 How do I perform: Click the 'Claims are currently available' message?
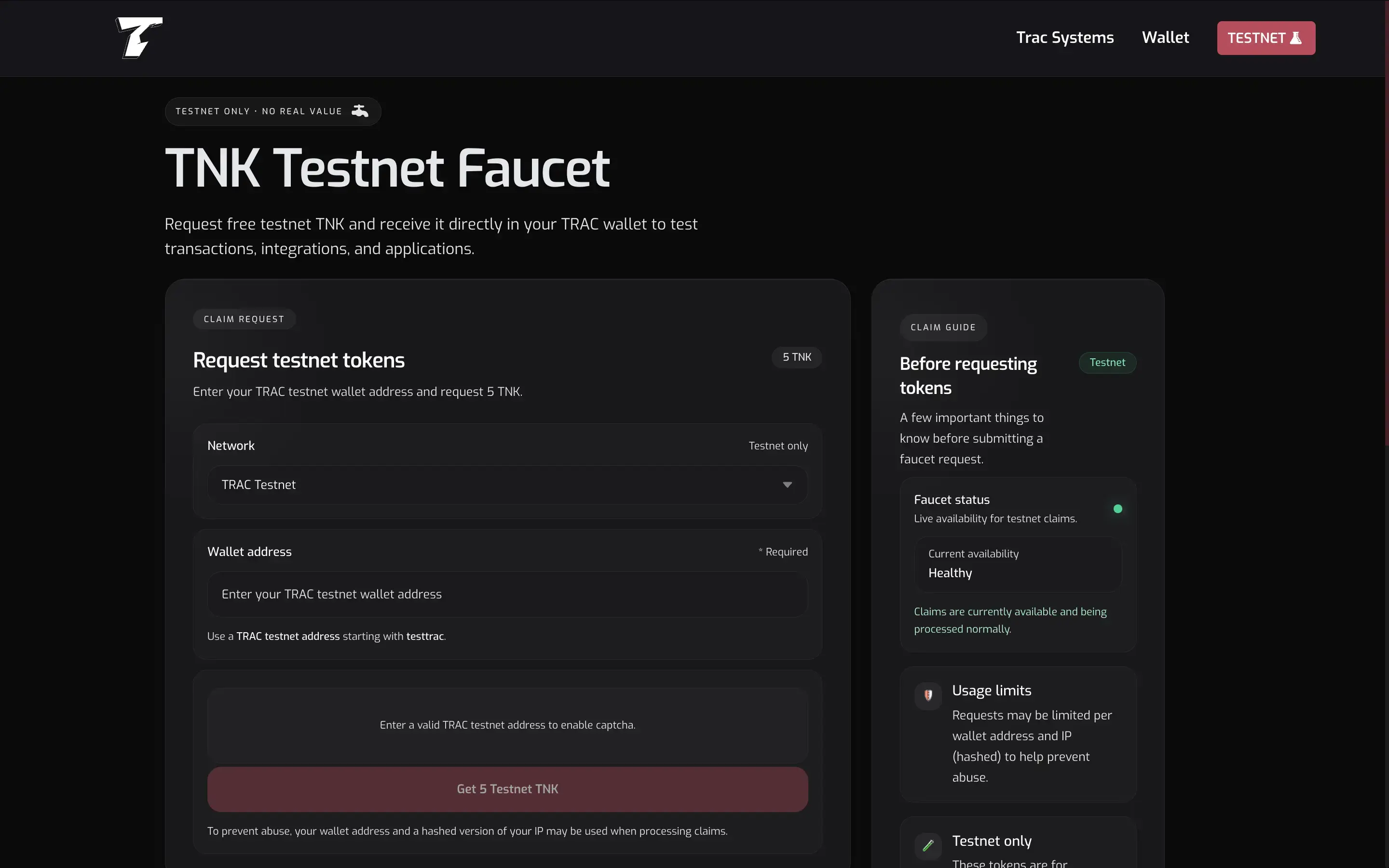tap(1010, 620)
